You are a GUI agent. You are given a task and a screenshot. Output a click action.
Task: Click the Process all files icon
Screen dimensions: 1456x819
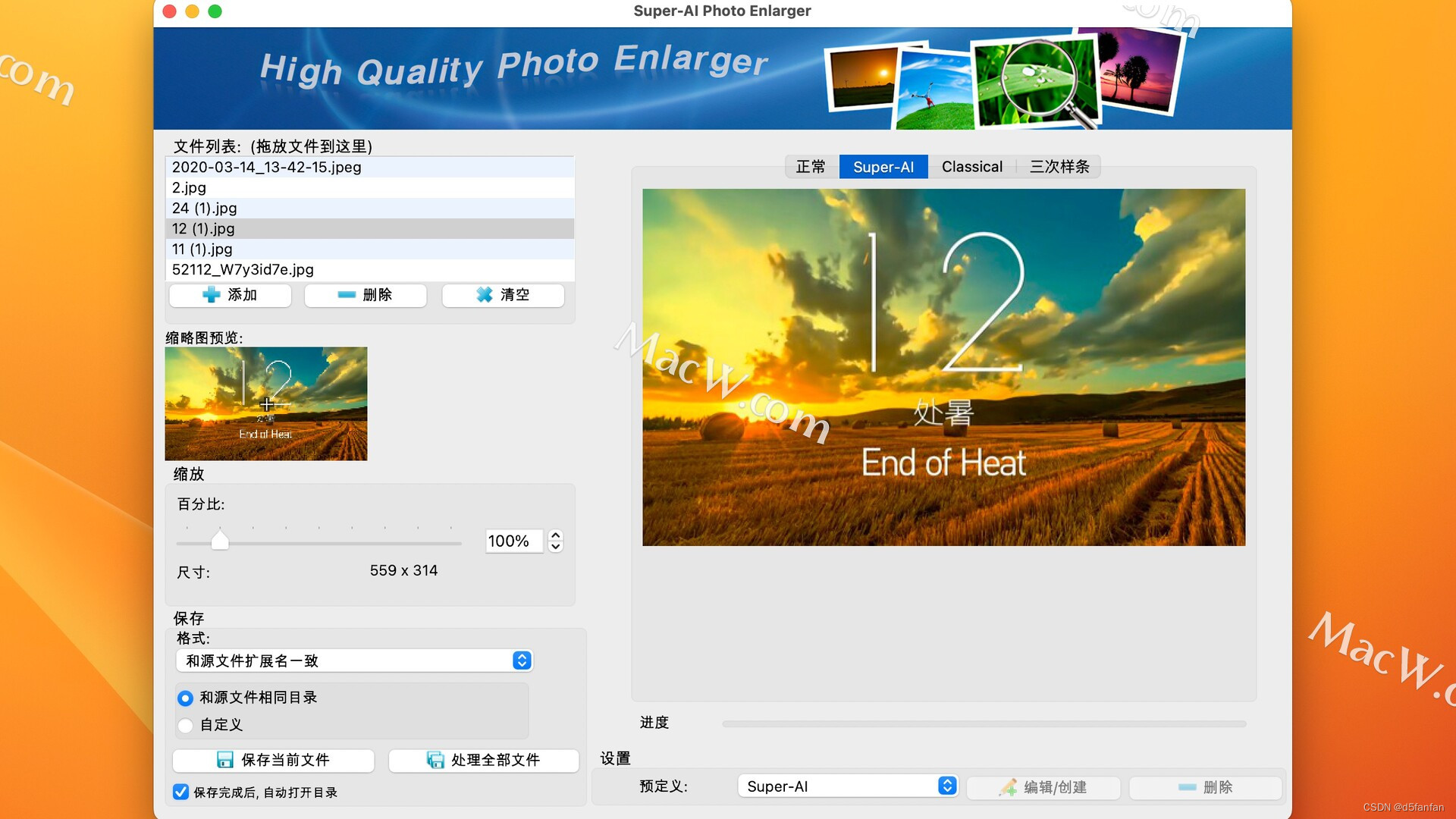click(x=435, y=760)
